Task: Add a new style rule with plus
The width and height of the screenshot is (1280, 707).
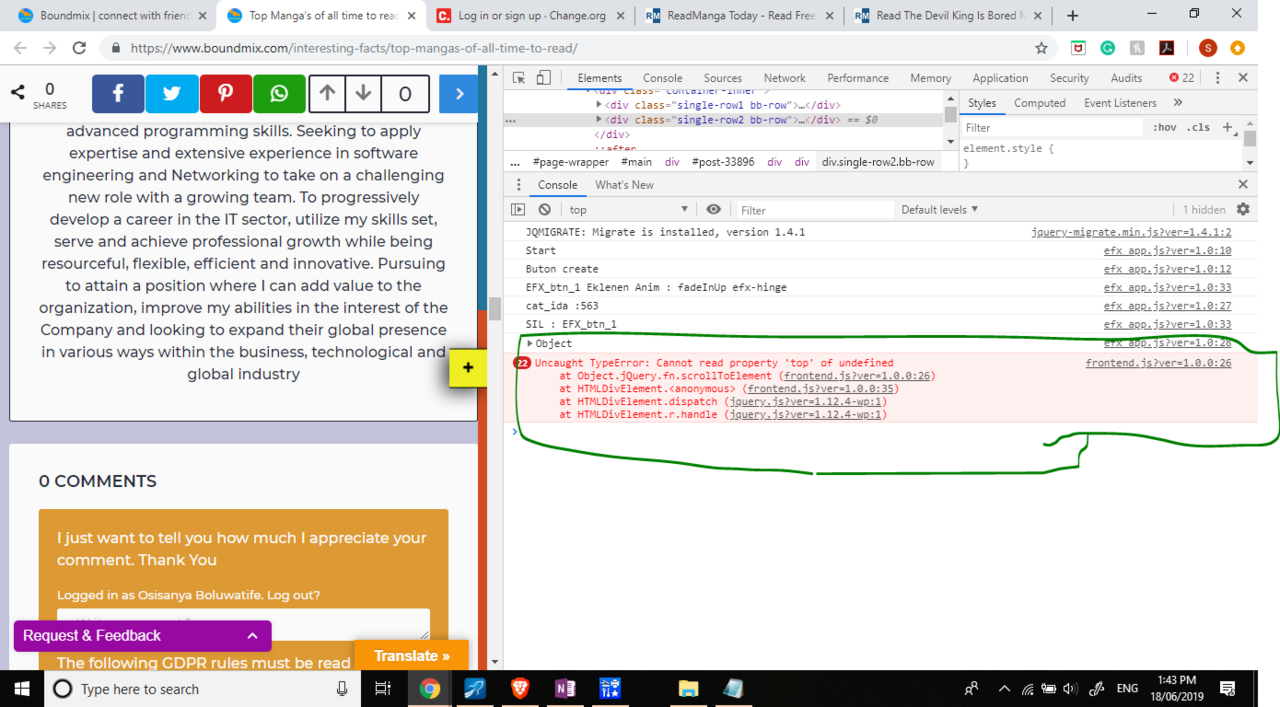Action: point(1228,127)
